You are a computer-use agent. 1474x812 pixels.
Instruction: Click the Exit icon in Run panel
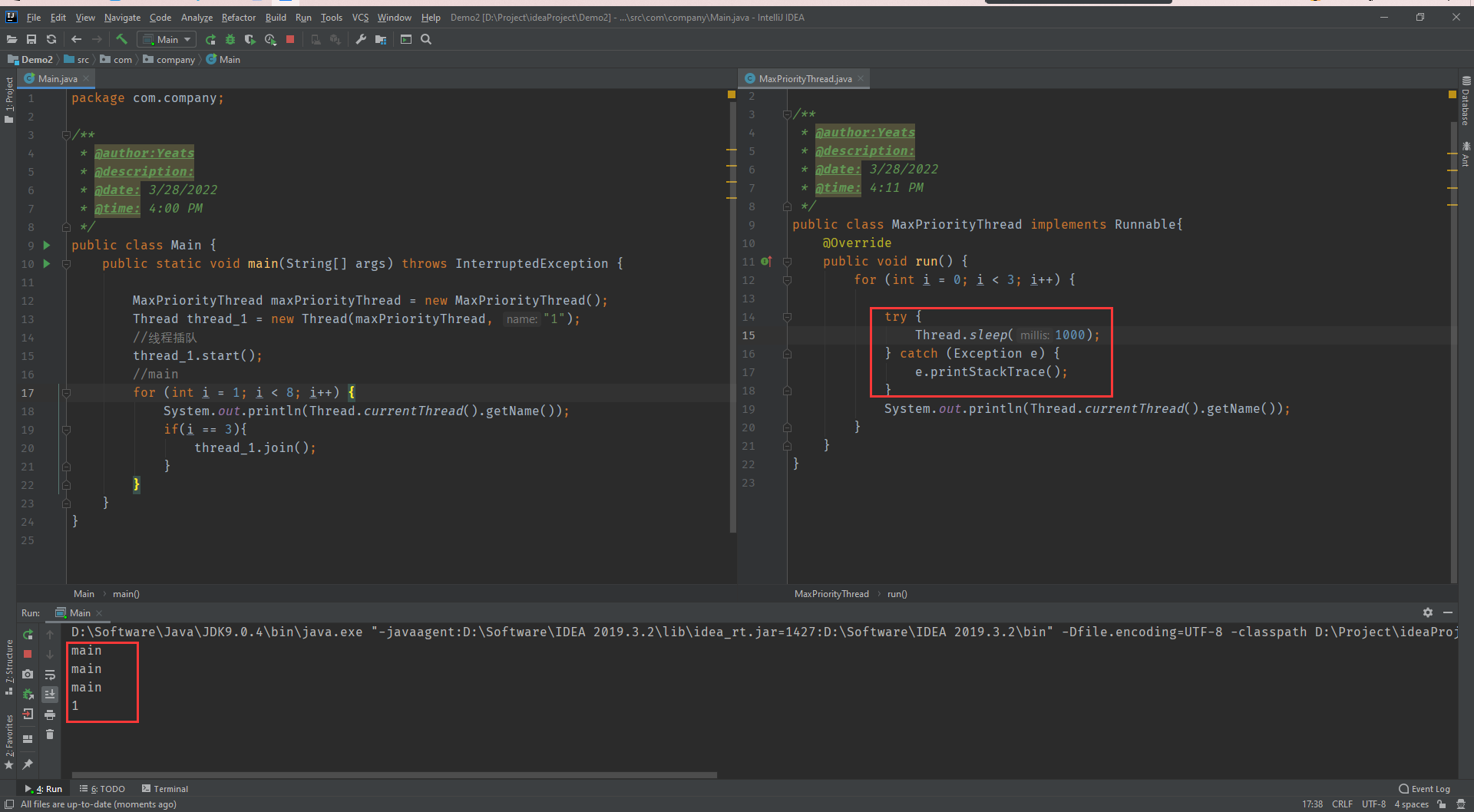click(28, 714)
